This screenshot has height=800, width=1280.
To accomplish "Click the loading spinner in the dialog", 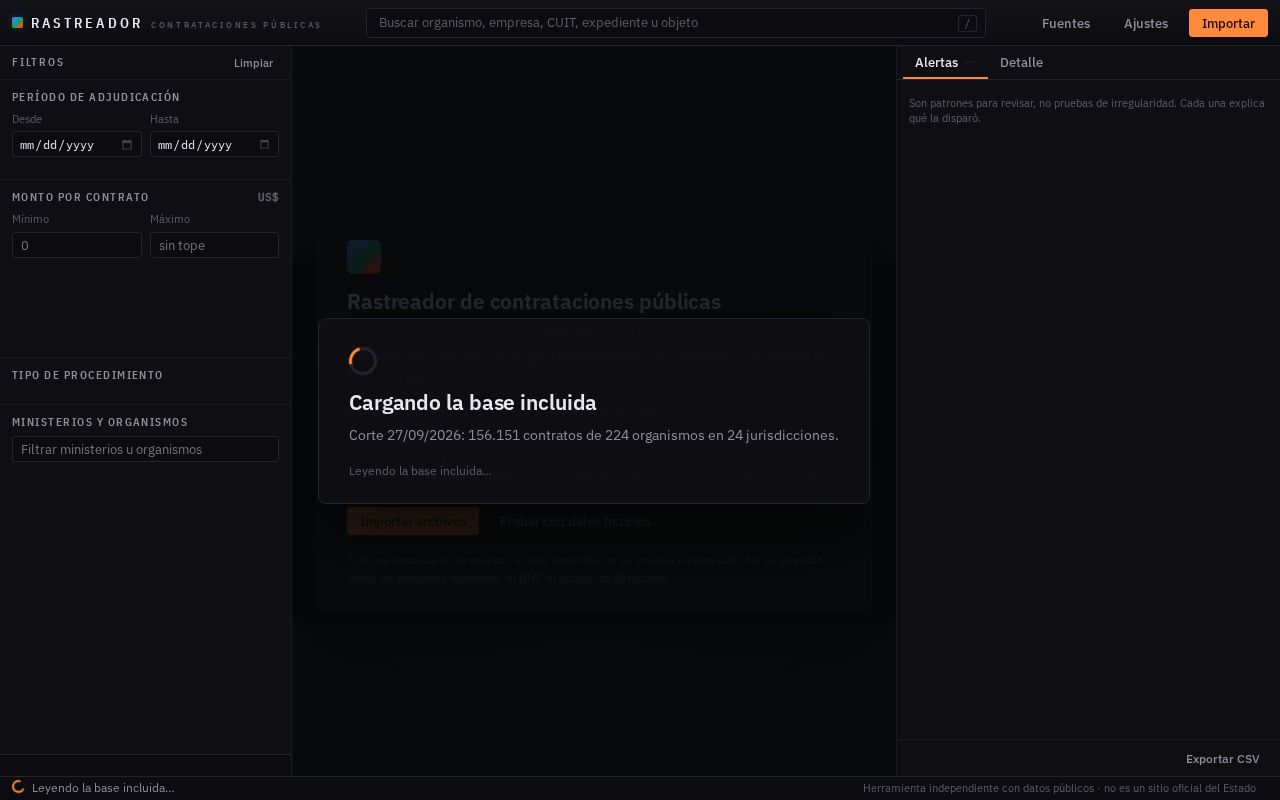I will coord(363,361).
